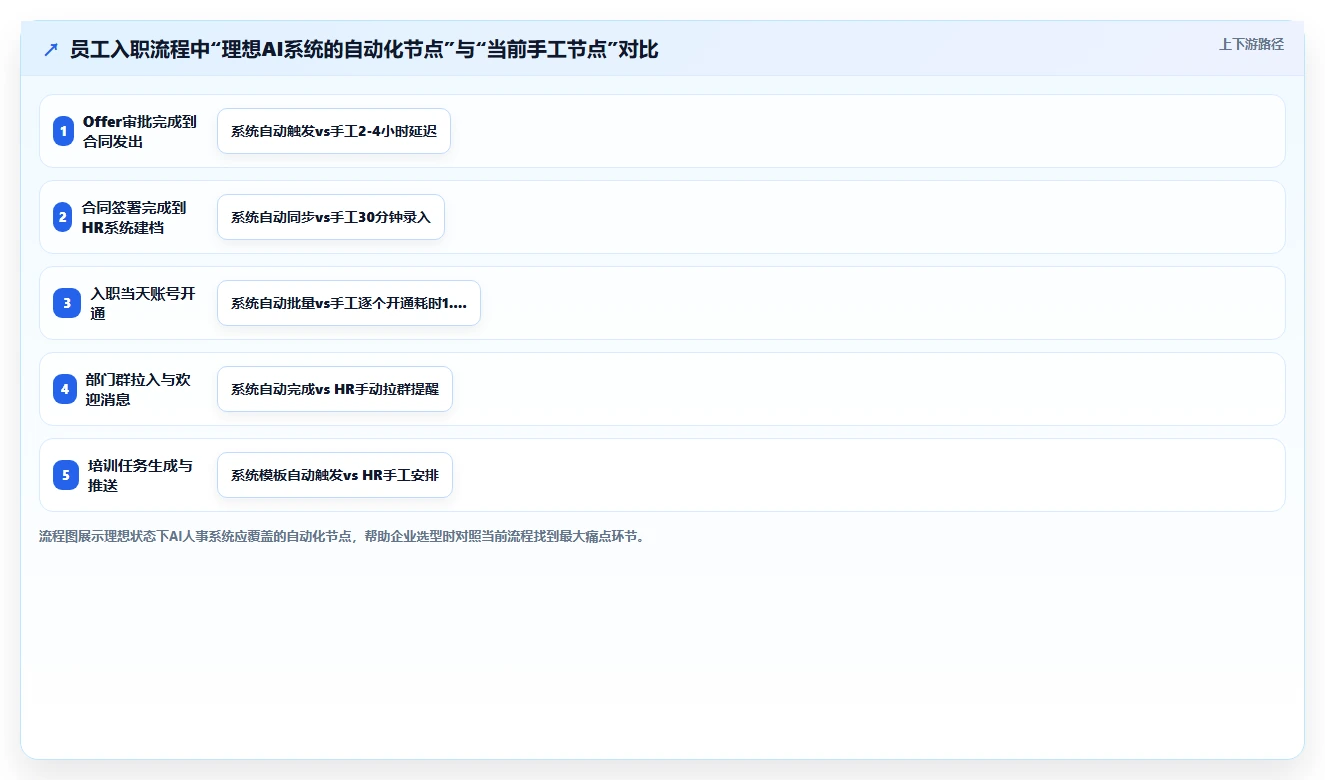Select step number 1 badge

pyautogui.click(x=64, y=131)
